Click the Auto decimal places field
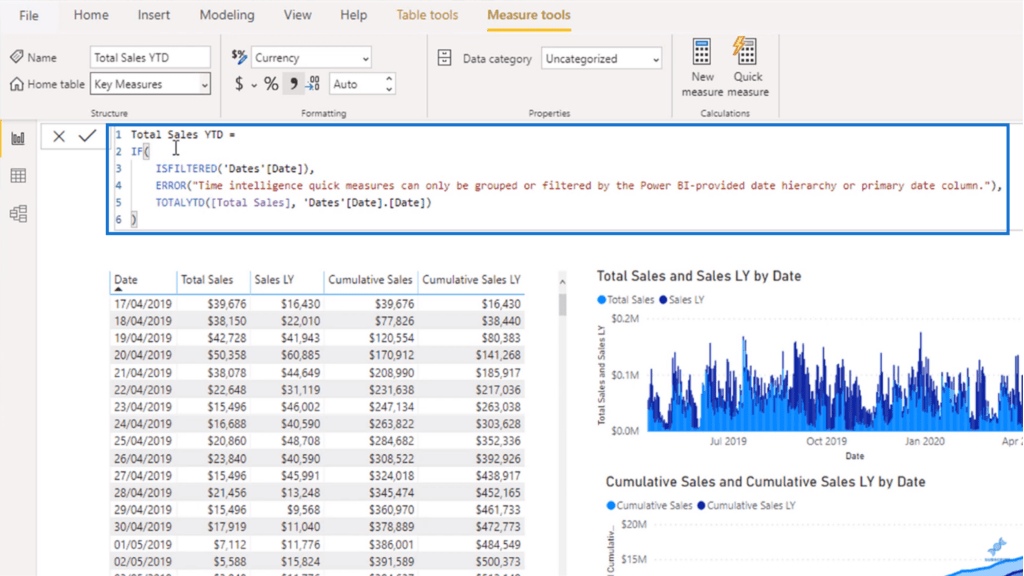The image size is (1024, 576). [x=357, y=84]
